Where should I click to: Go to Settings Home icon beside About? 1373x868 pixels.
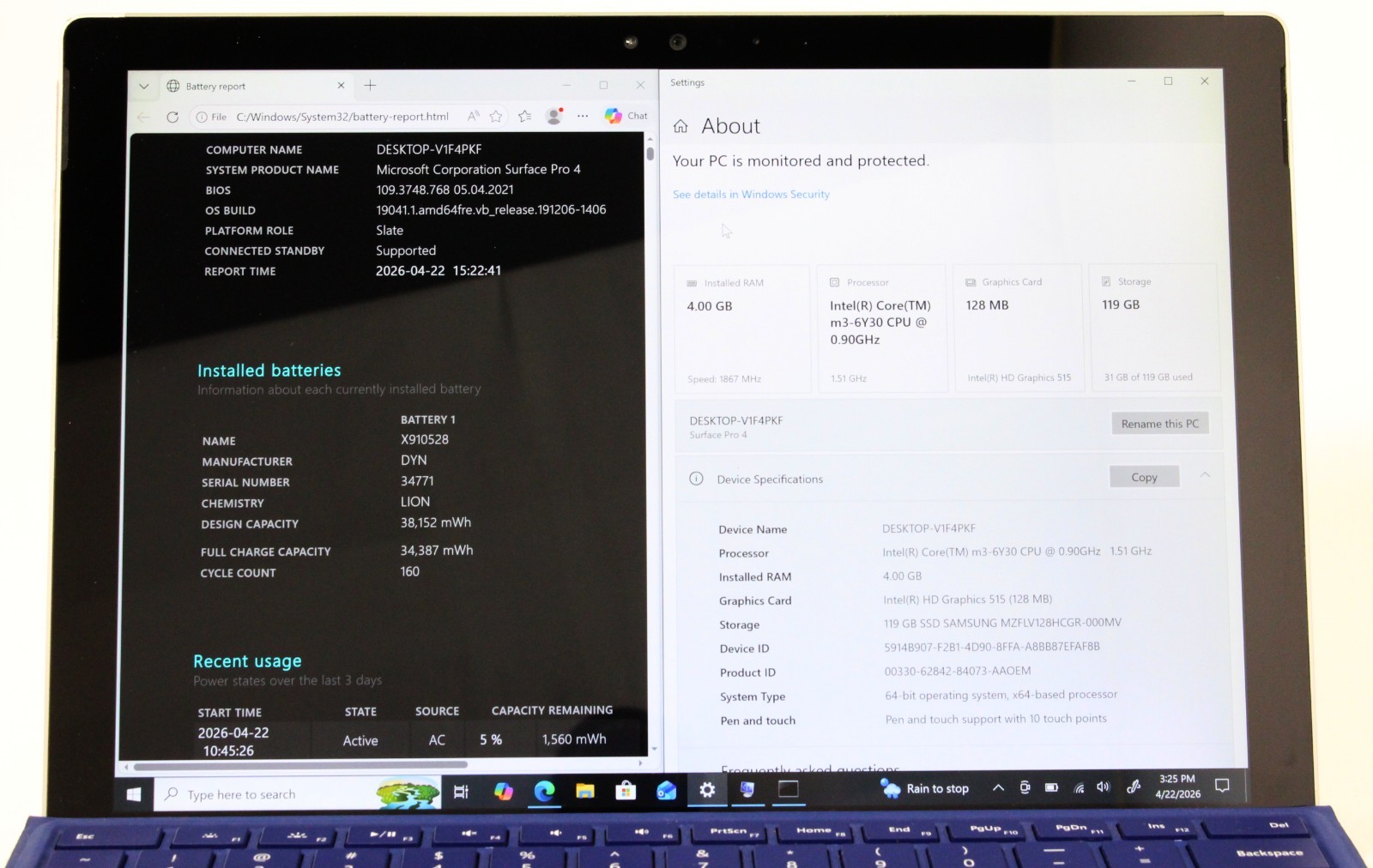680,126
